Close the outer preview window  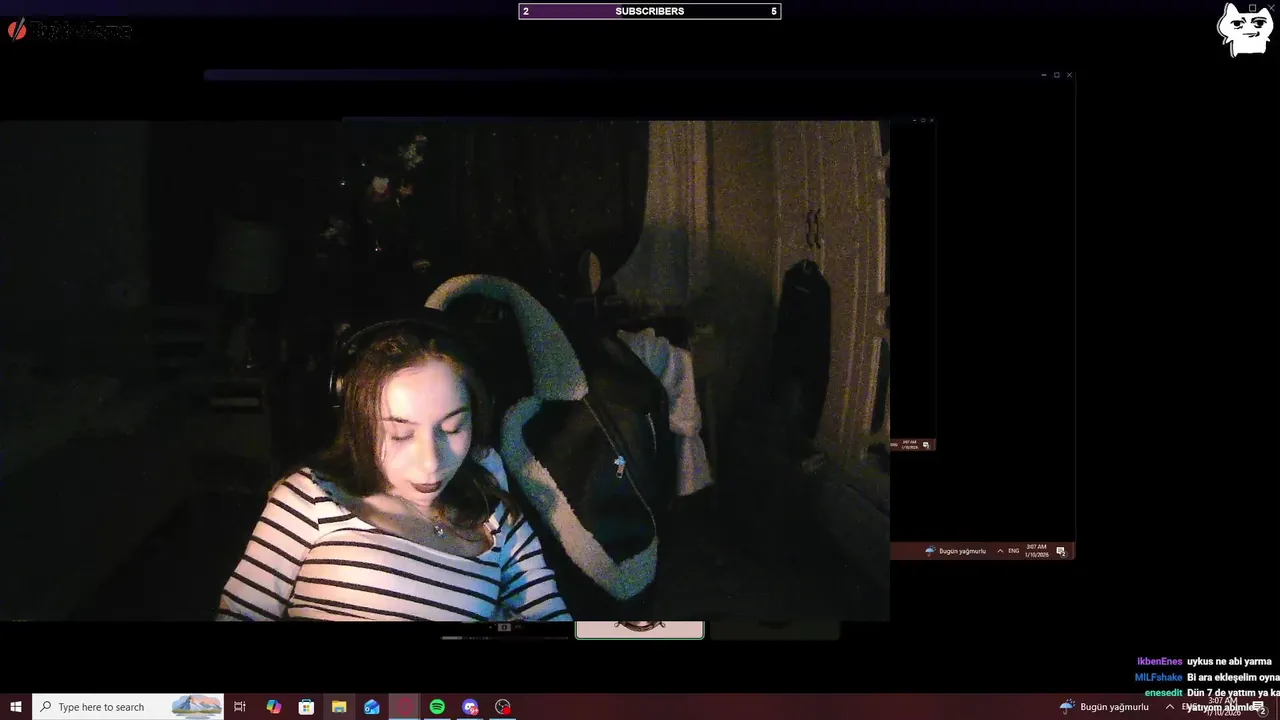click(1069, 75)
